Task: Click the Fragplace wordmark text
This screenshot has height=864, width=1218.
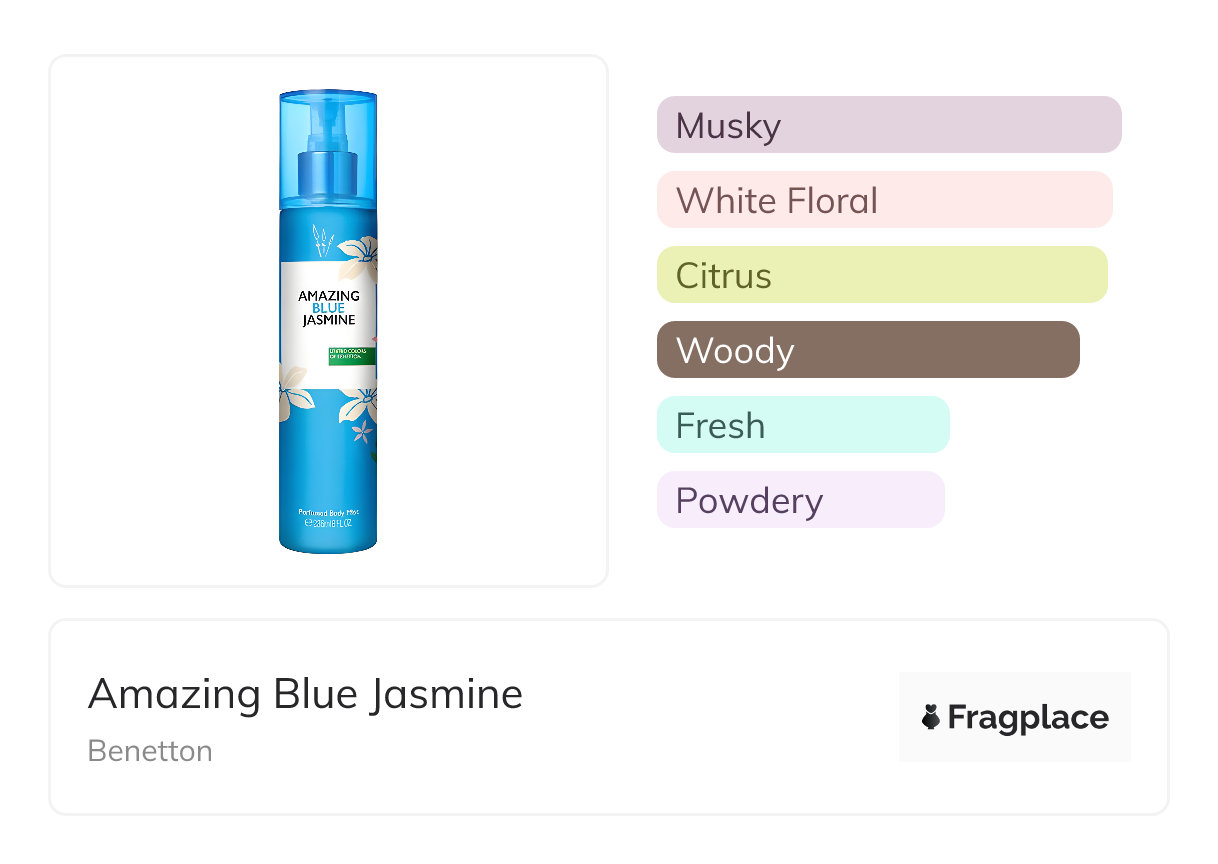Action: click(x=1028, y=717)
